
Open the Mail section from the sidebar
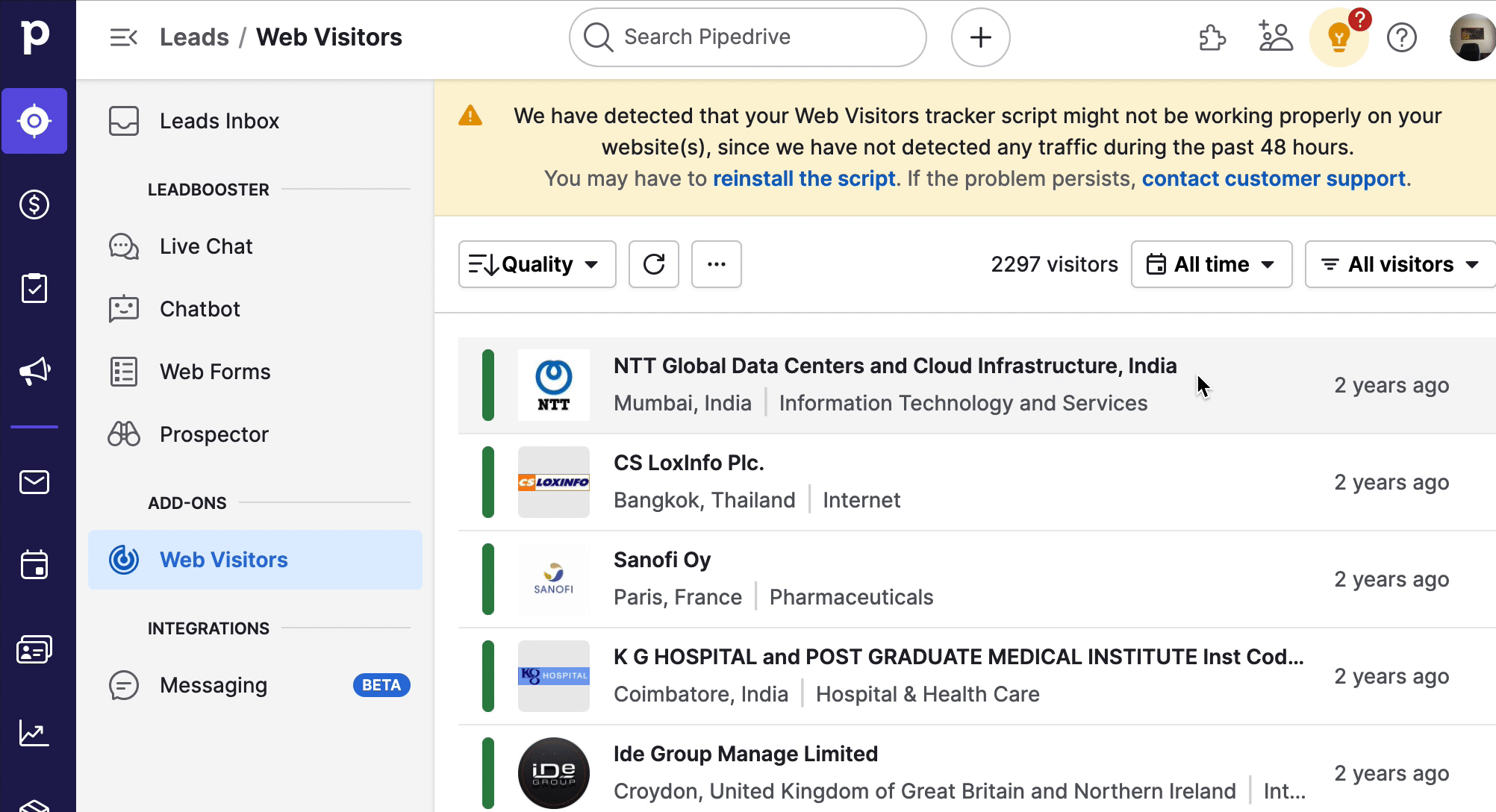[x=35, y=481]
